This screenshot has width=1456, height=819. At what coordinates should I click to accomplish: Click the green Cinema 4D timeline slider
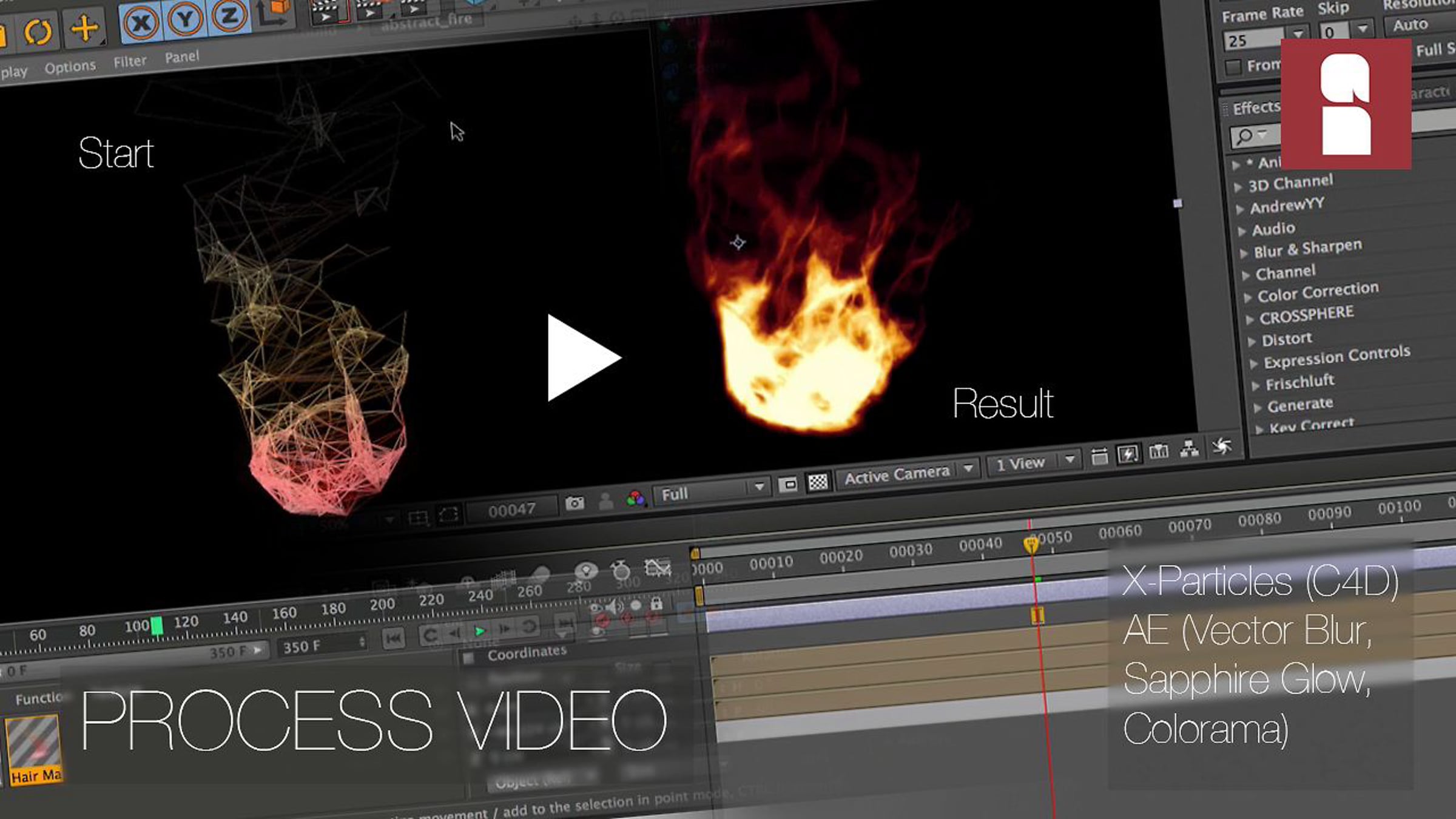157,625
